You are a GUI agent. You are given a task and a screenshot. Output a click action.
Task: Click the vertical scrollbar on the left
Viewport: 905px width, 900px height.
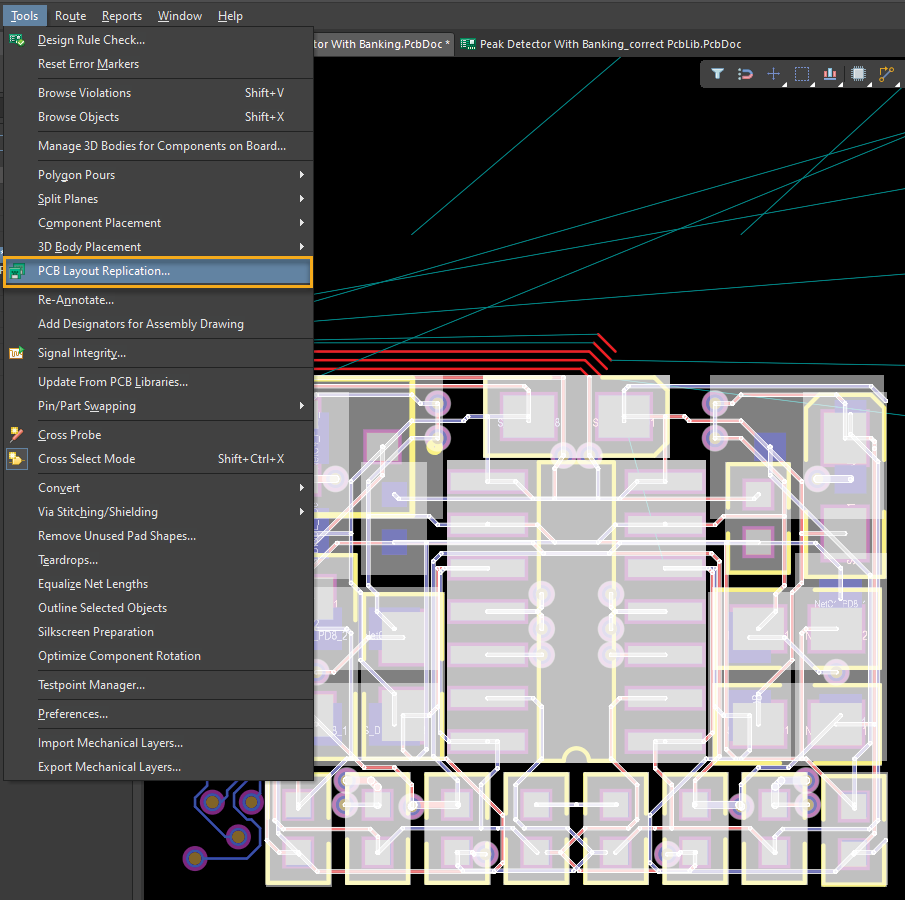click(136, 840)
